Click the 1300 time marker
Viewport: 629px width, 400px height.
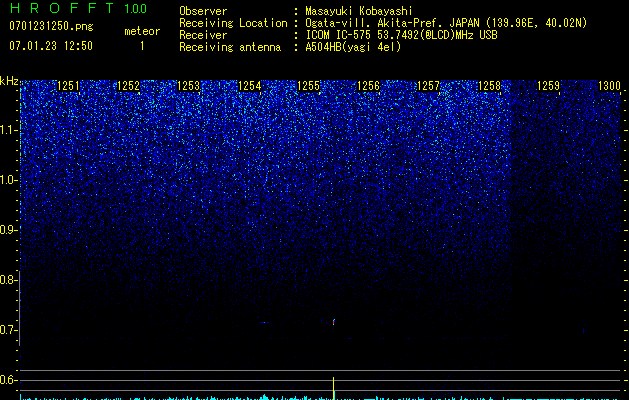pyautogui.click(x=609, y=86)
